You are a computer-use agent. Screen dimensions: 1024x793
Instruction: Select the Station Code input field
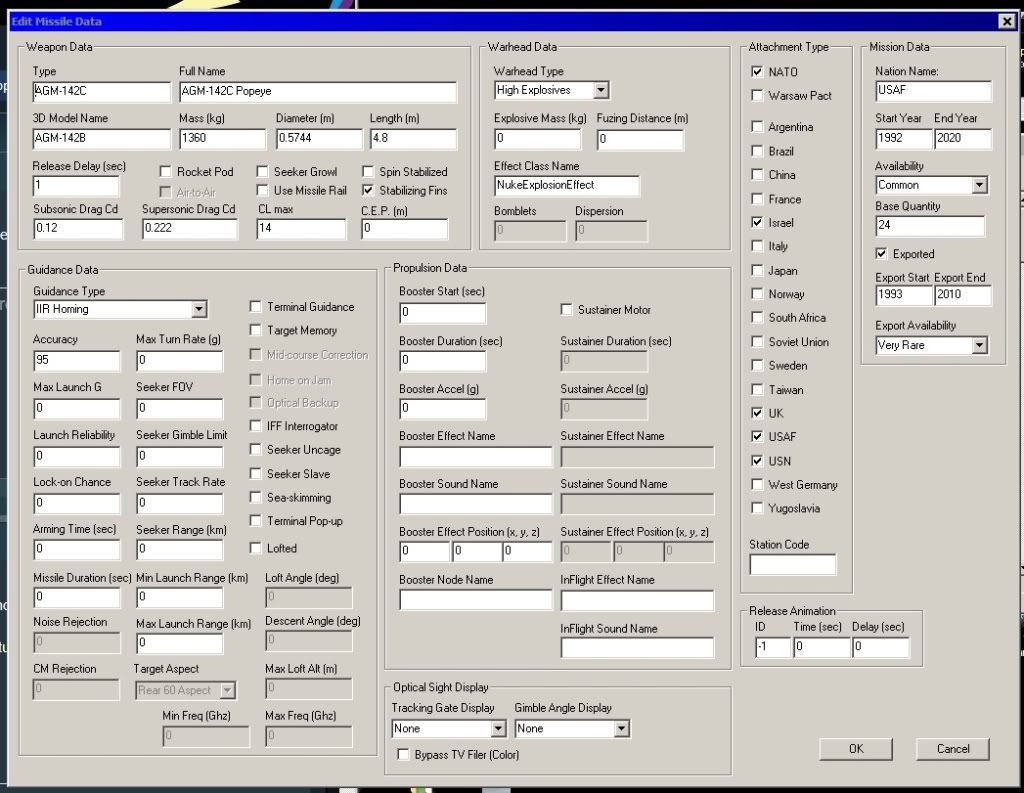793,564
